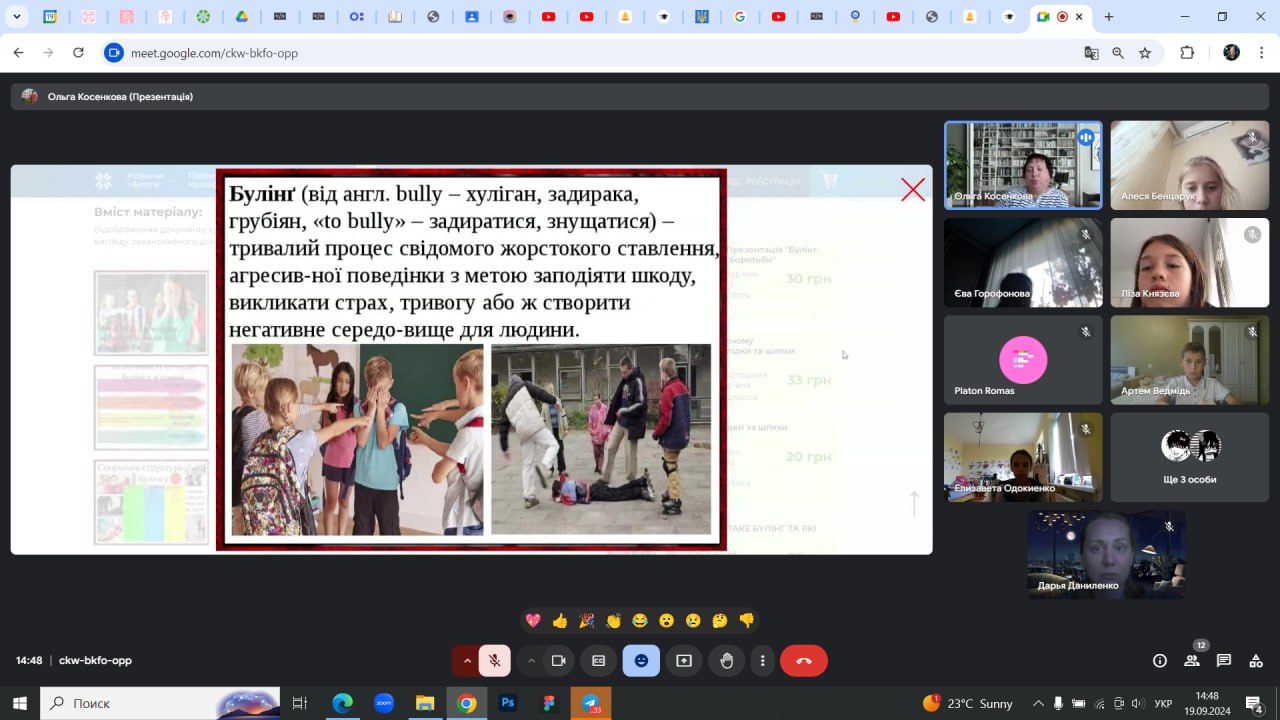Show the participants list
The height and width of the screenshot is (720, 1280).
pos(1192,661)
